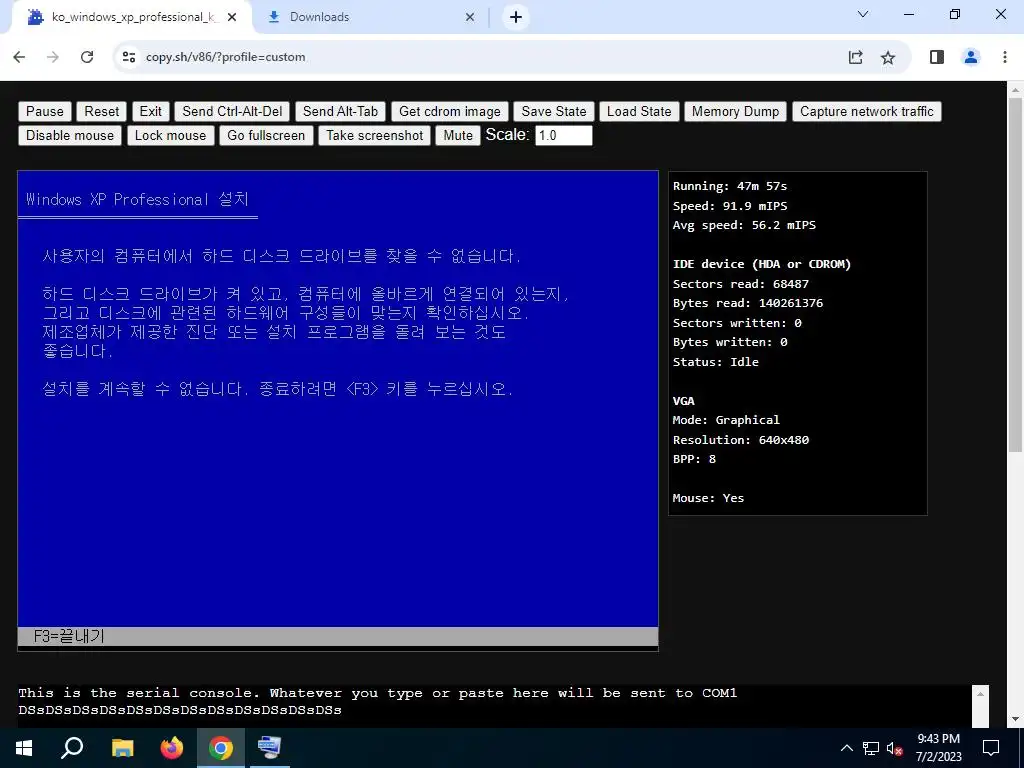
Task: Open File Explorer from the taskbar
Action: pos(122,748)
